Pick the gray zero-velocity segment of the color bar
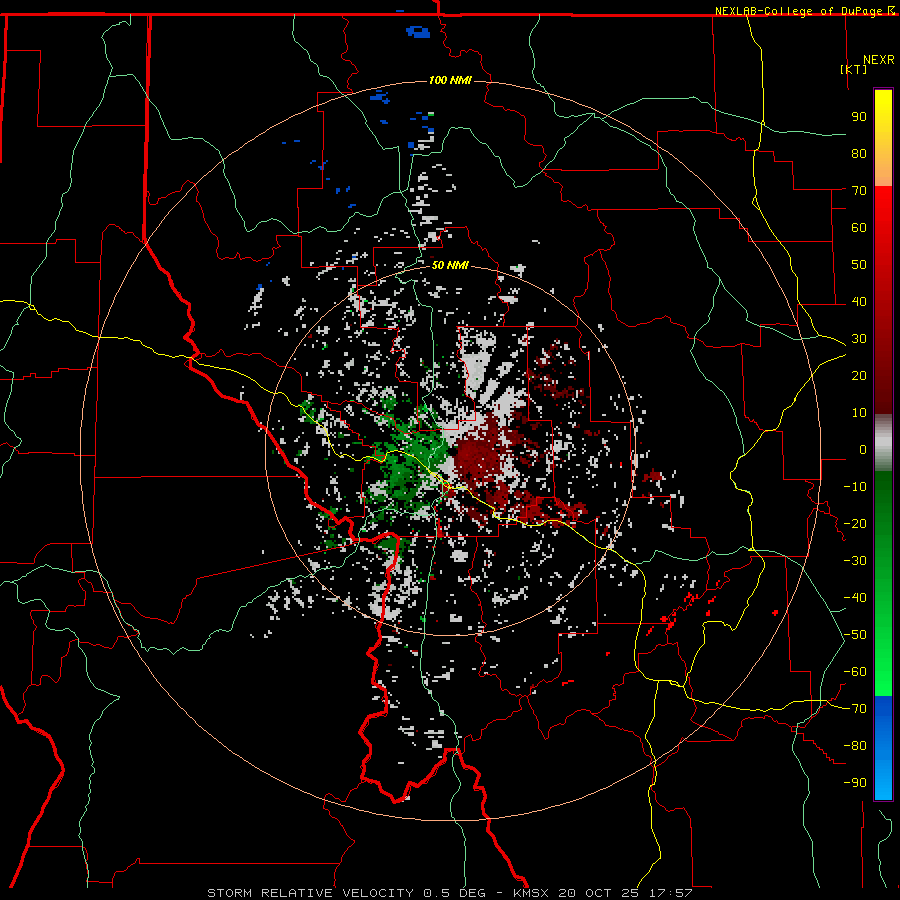The height and width of the screenshot is (900, 900). click(x=883, y=443)
